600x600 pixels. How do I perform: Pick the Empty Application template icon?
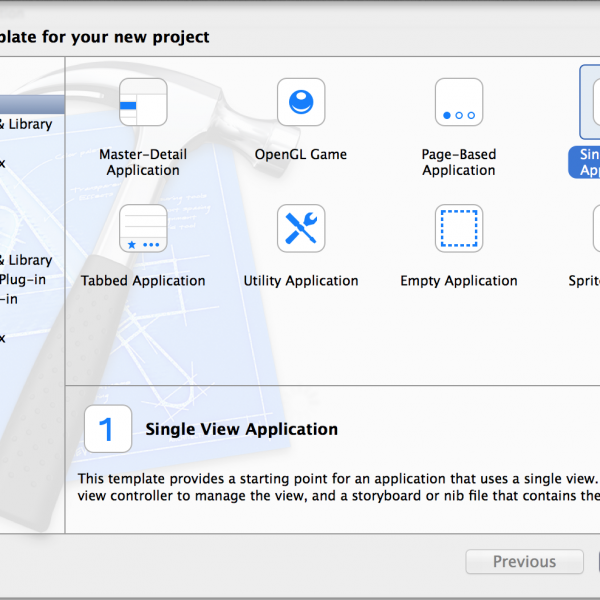pos(459,228)
